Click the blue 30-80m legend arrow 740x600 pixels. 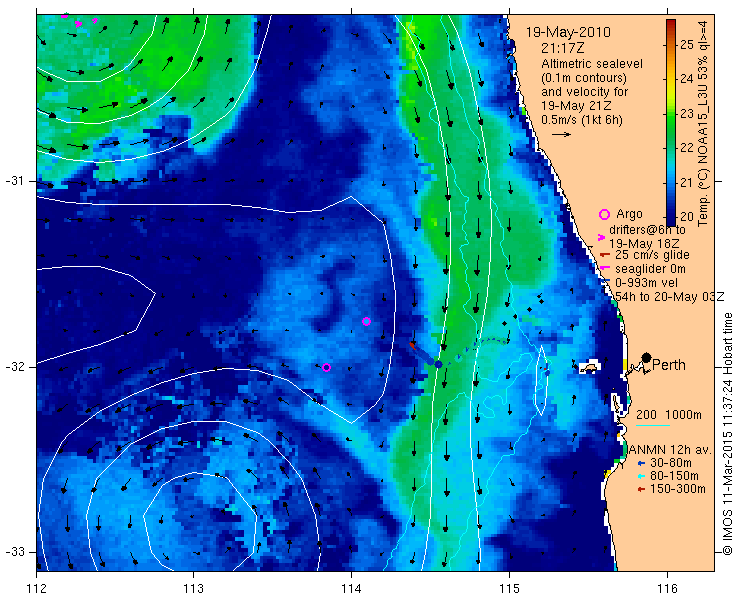click(640, 463)
